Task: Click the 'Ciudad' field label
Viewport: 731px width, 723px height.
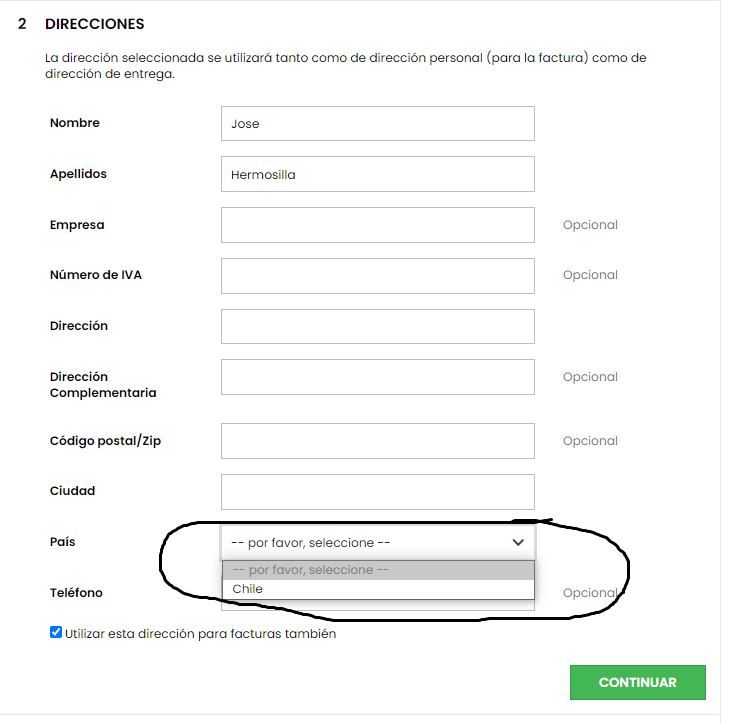Action: (x=72, y=491)
